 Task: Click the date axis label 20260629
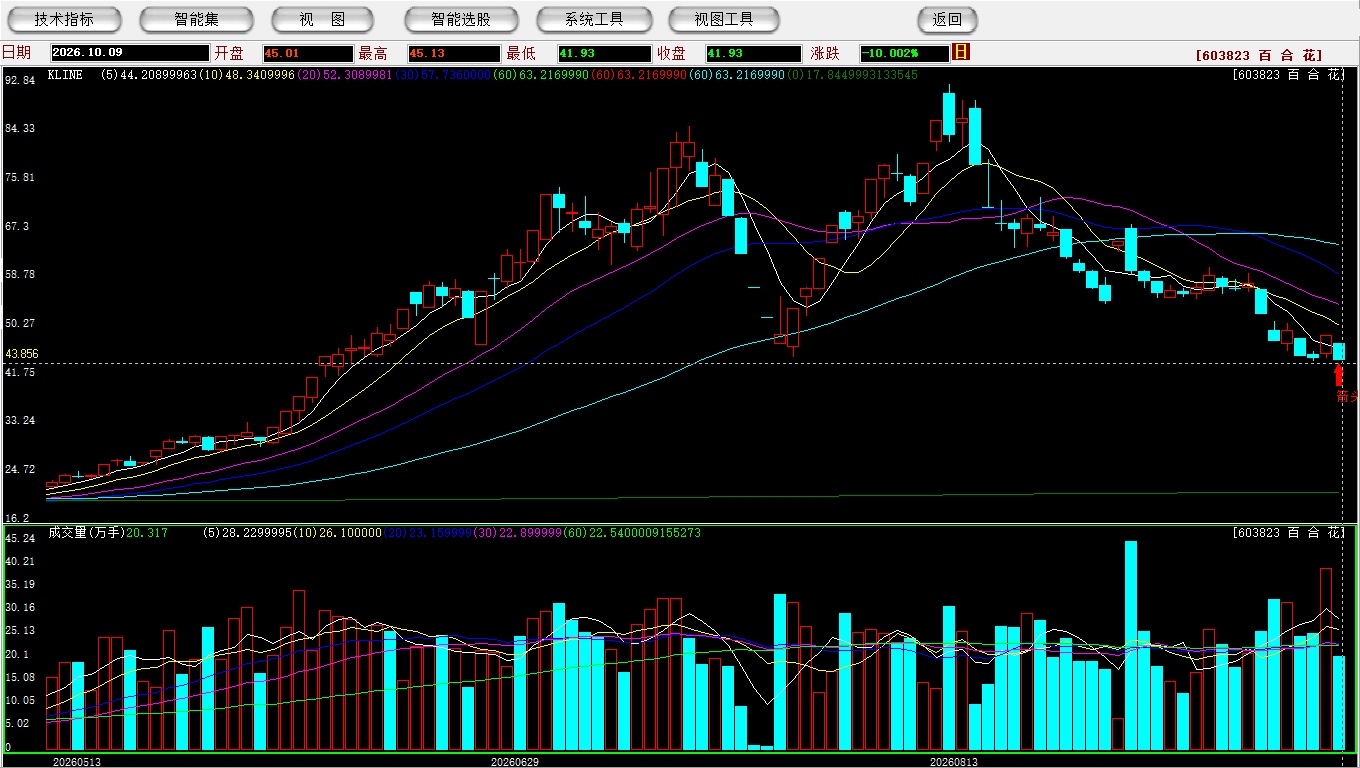point(515,762)
